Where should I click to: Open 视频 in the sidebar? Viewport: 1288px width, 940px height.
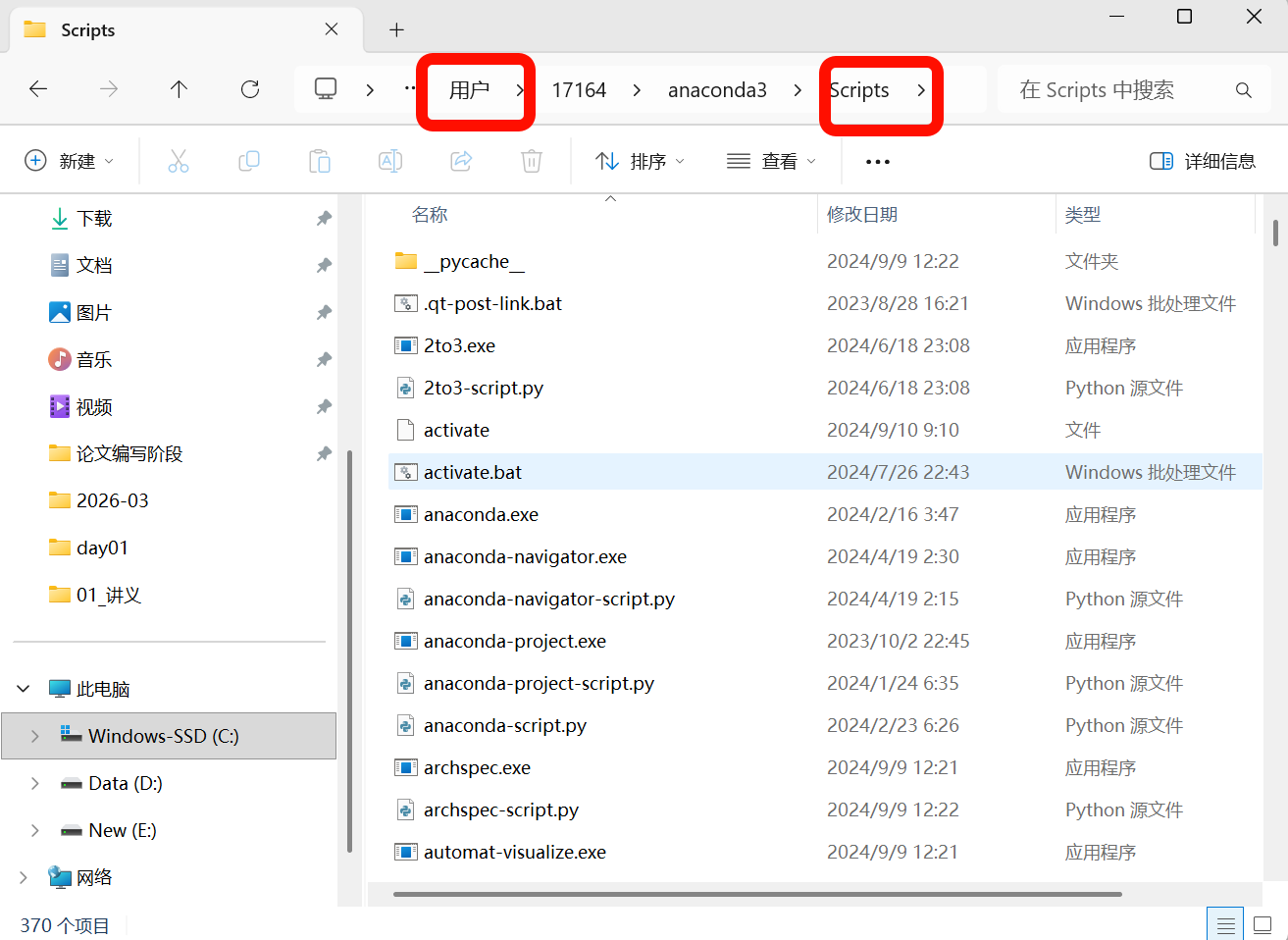pyautogui.click(x=94, y=407)
